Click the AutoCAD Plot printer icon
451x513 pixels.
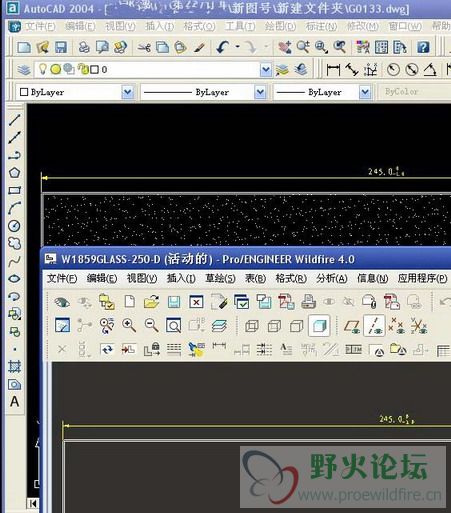point(84,47)
